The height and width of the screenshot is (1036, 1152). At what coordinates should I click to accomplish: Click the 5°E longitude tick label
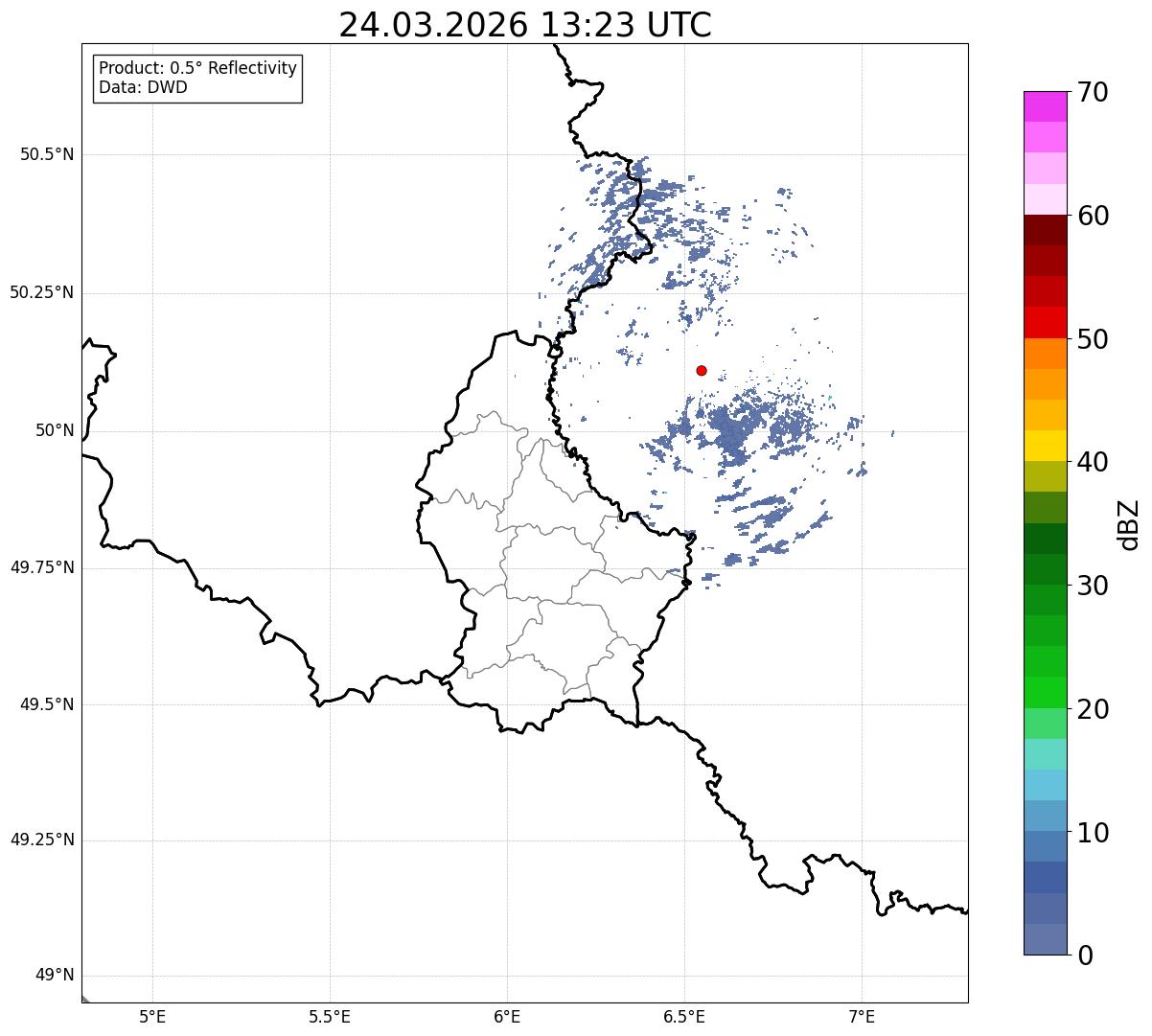coord(152,1017)
